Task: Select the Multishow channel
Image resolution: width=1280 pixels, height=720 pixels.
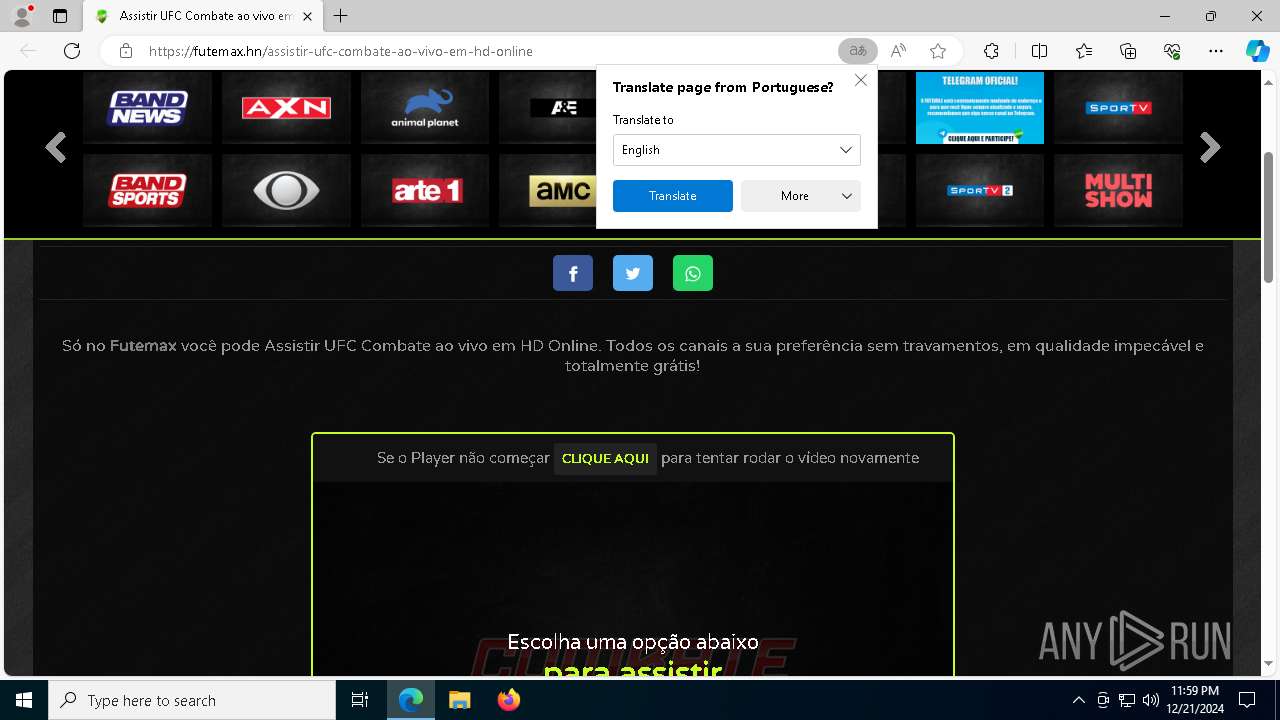Action: tap(1118, 190)
